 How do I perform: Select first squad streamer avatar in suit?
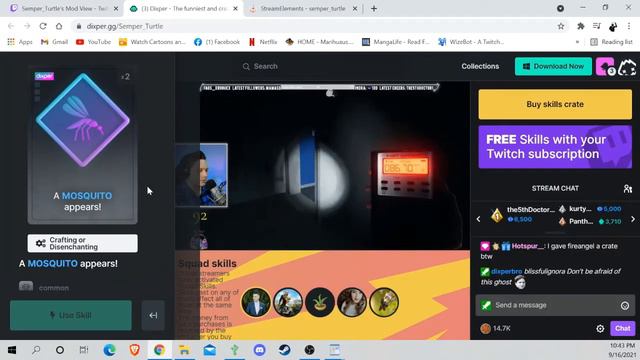point(256,302)
